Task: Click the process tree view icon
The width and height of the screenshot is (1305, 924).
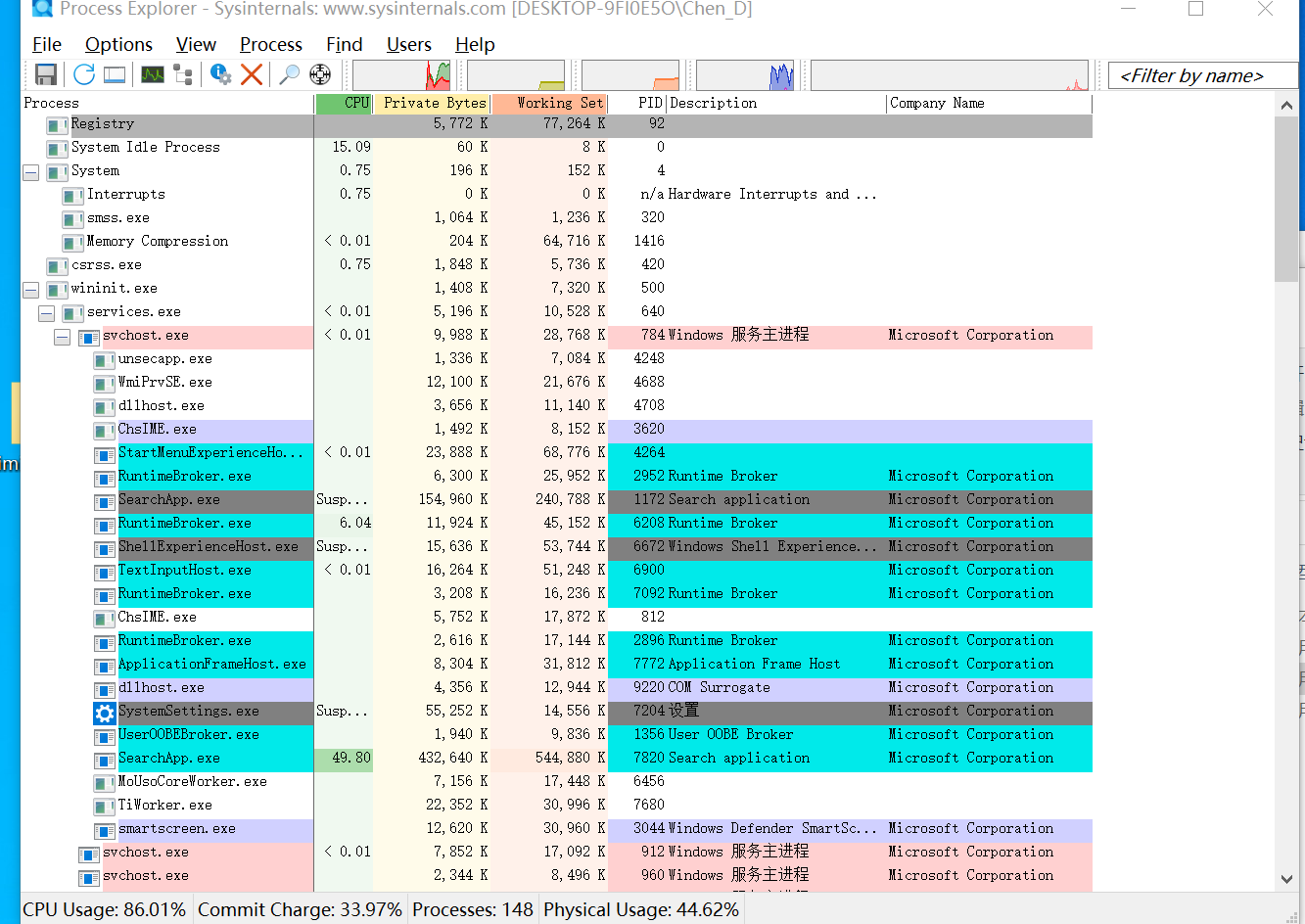Action: (183, 74)
